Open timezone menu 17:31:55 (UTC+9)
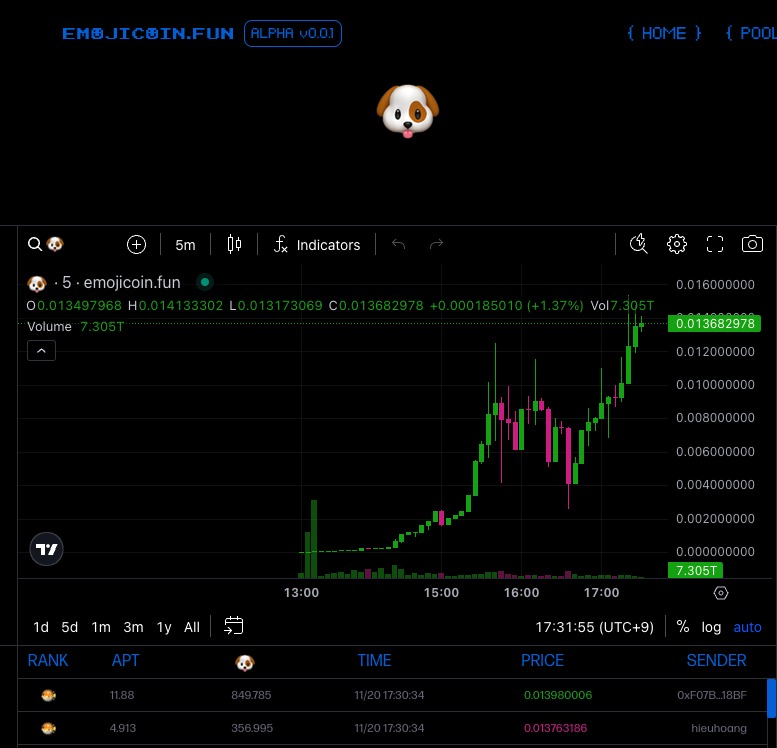The width and height of the screenshot is (777, 748). click(x=595, y=627)
